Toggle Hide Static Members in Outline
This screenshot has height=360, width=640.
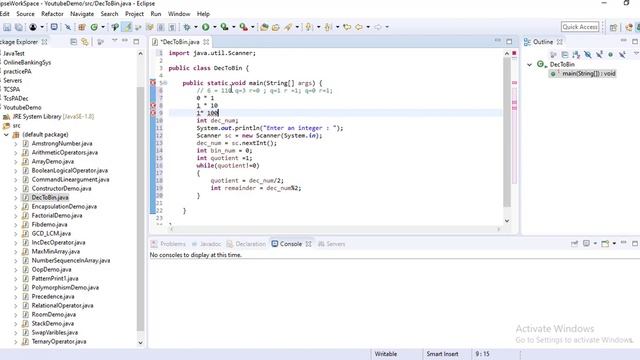(x=599, y=54)
